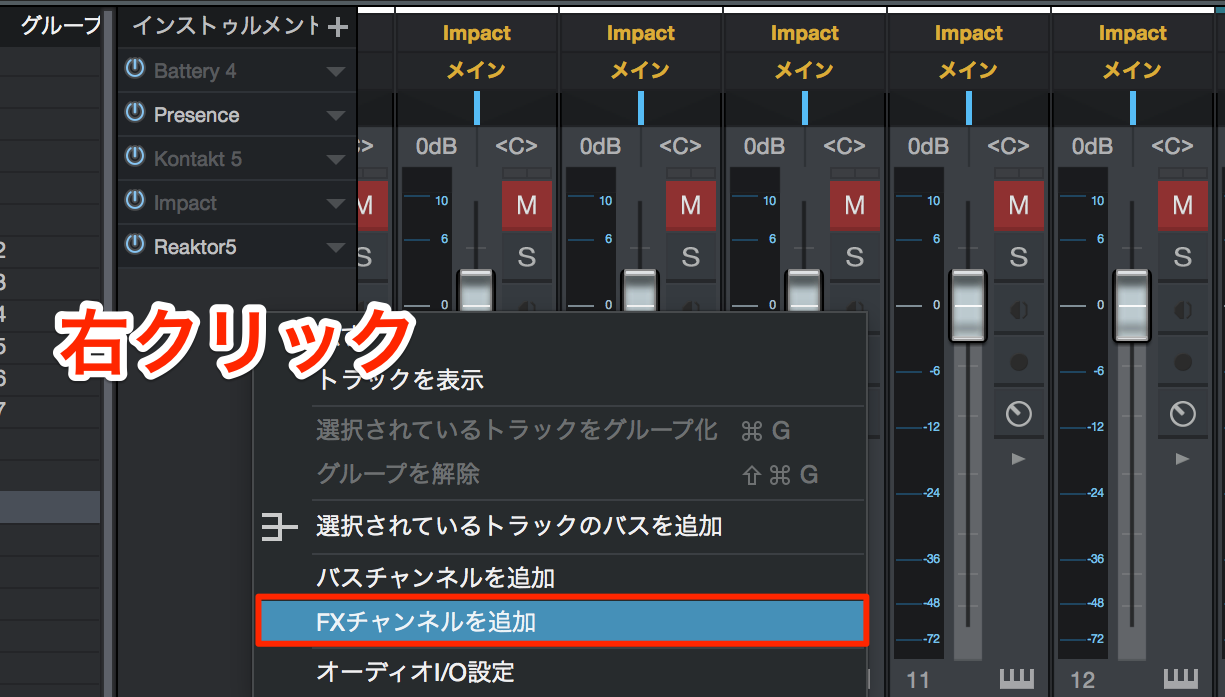This screenshot has width=1225, height=697.
Task: Click the knob icon on channel 12
Action: 1182,413
